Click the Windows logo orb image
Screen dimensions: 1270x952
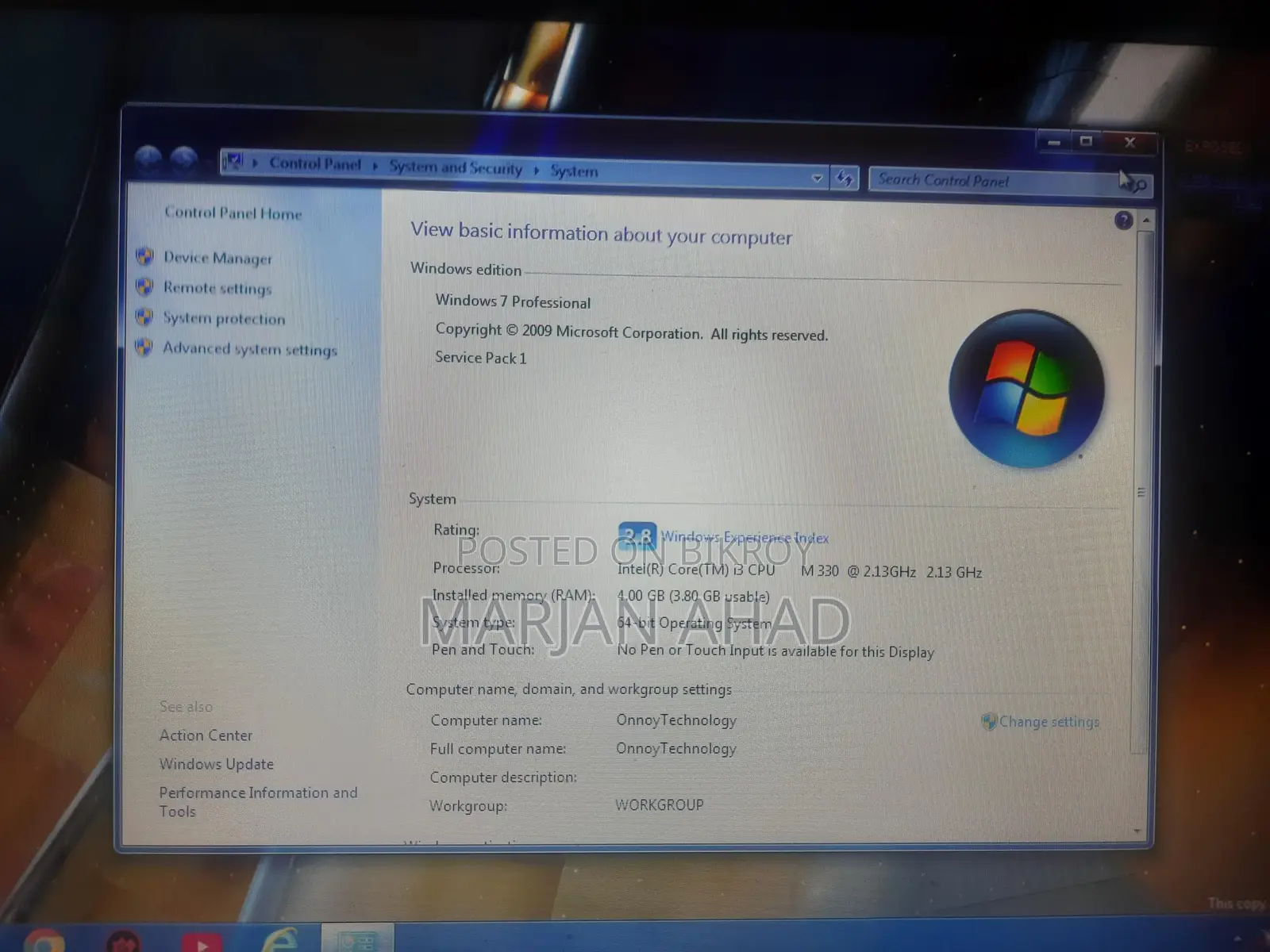1026,388
